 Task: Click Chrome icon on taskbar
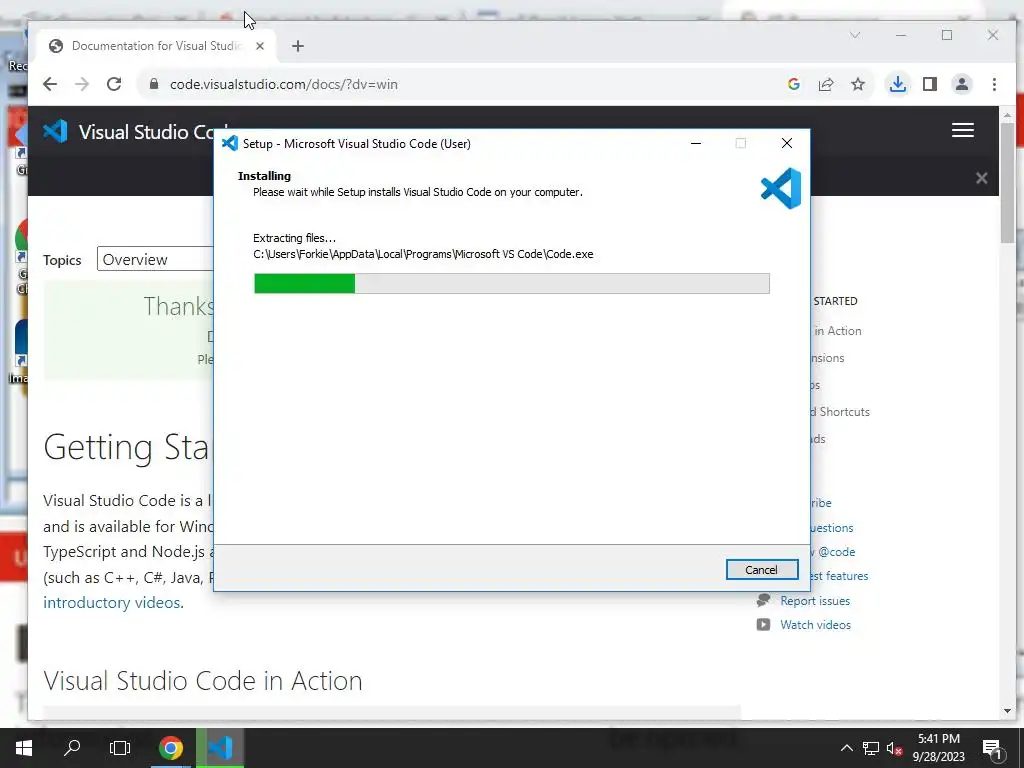171,748
